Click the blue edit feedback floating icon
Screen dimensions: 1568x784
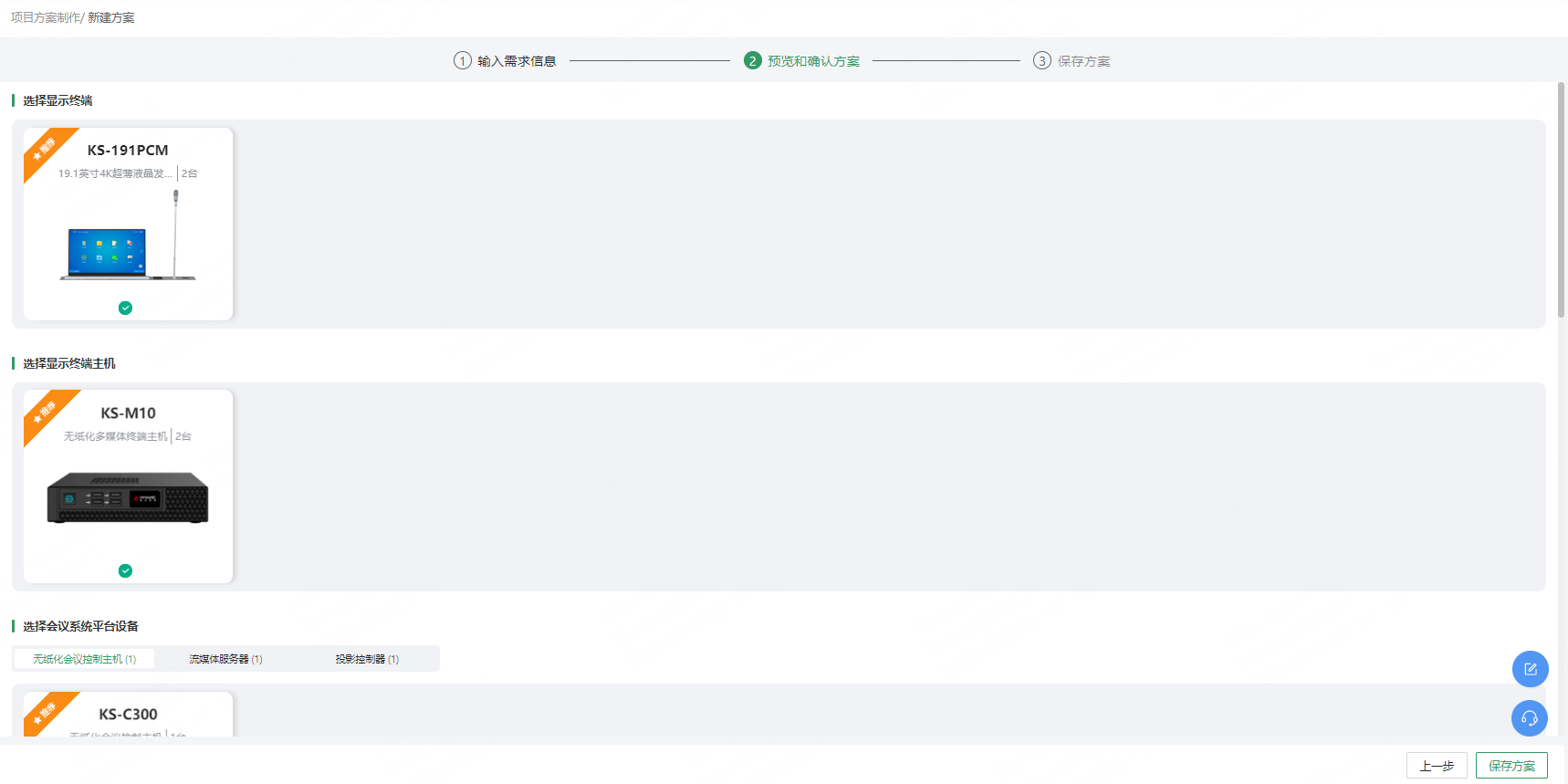click(1530, 669)
